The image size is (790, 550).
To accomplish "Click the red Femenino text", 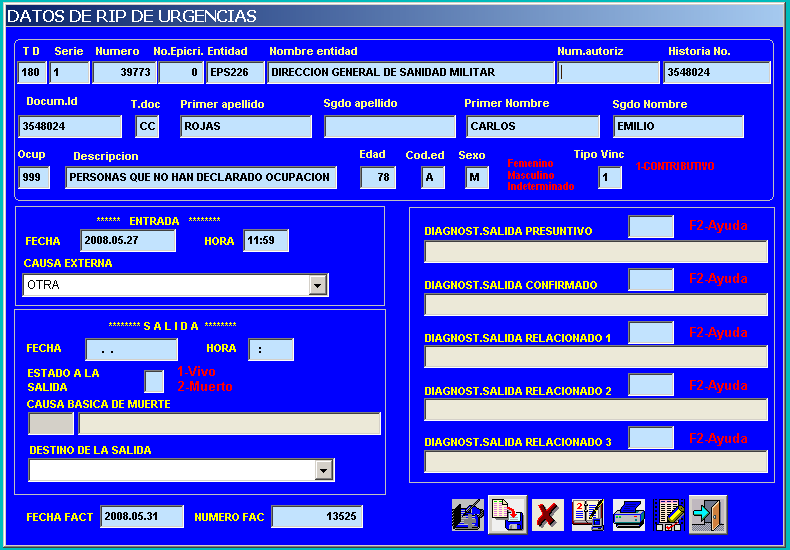I will [x=530, y=164].
